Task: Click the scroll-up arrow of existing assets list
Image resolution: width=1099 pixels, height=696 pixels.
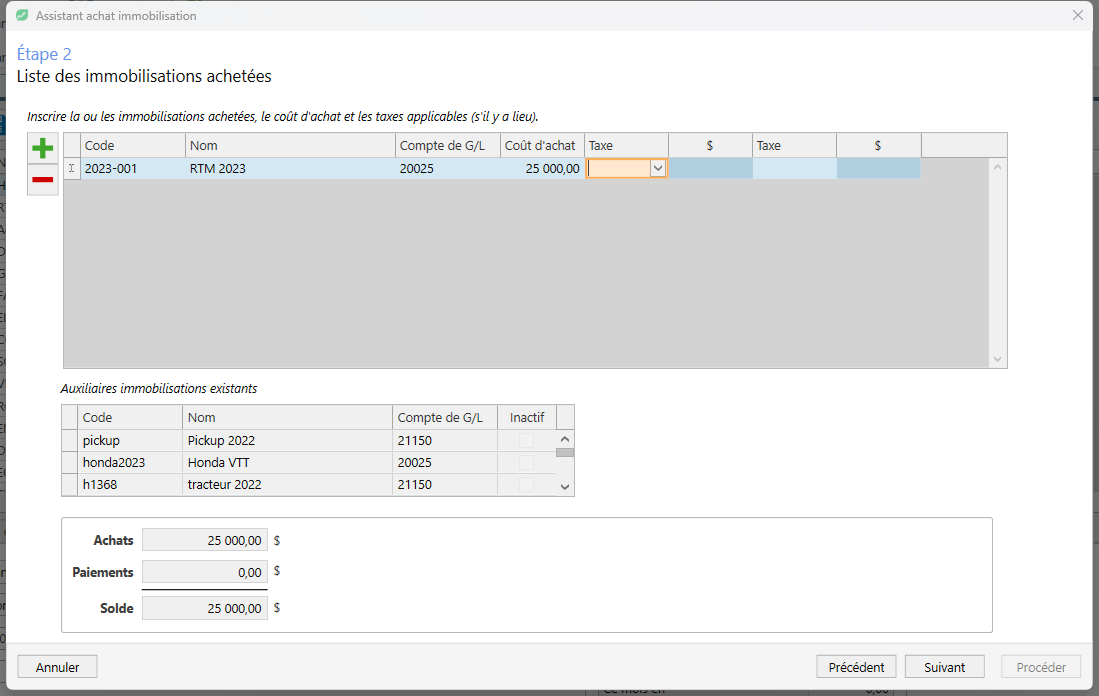Action: 565,439
